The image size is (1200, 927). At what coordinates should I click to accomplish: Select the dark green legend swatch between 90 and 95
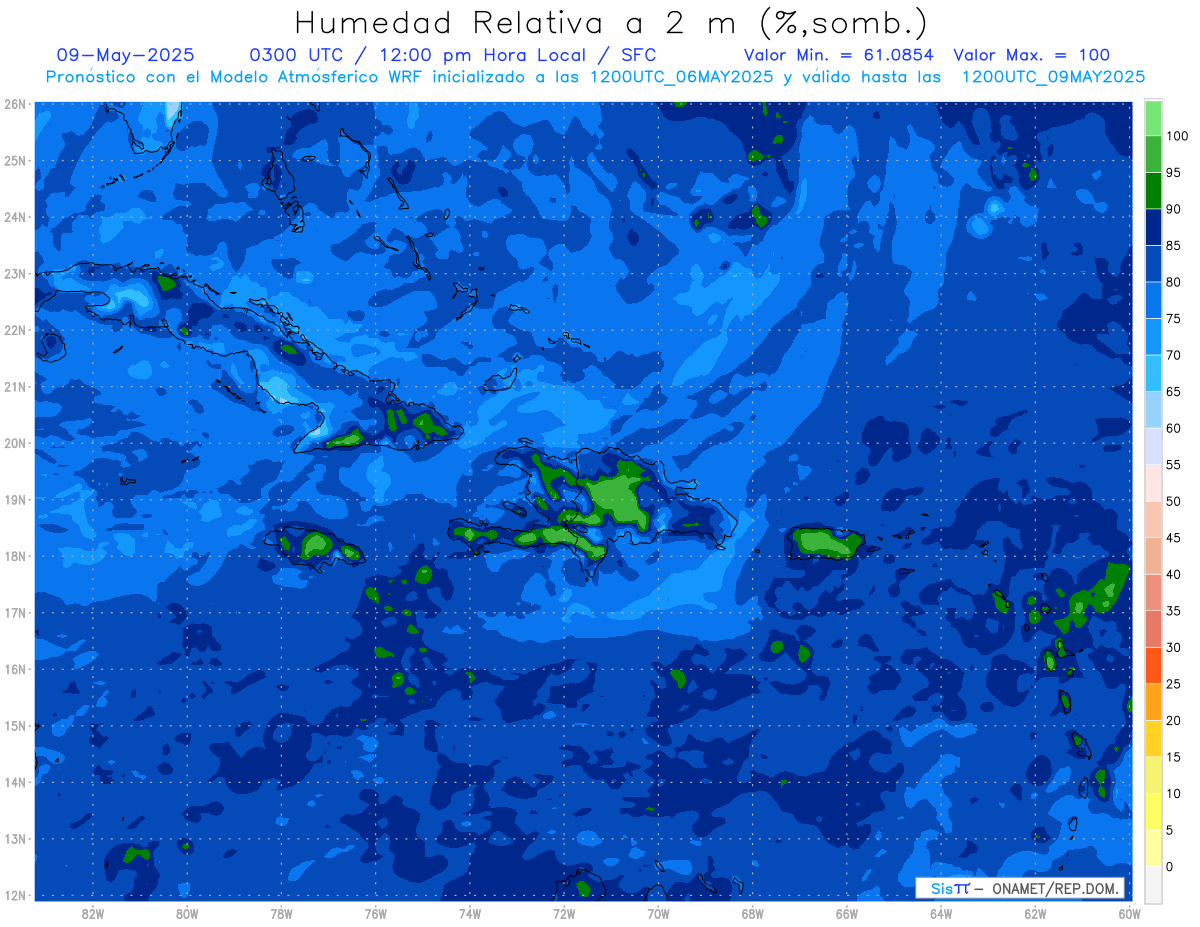tap(1153, 191)
